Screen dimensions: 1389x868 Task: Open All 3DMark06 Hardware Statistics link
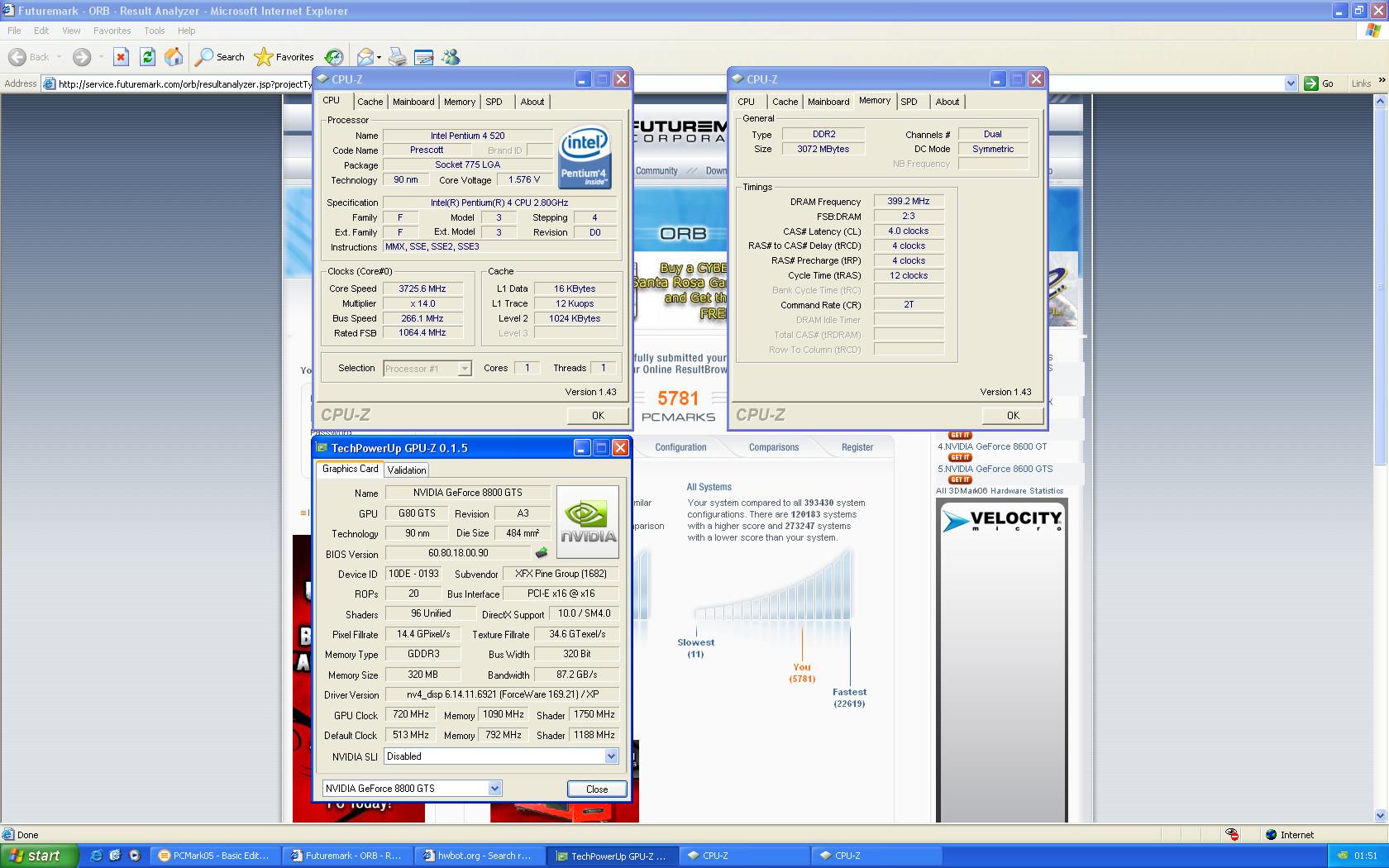[x=1000, y=491]
